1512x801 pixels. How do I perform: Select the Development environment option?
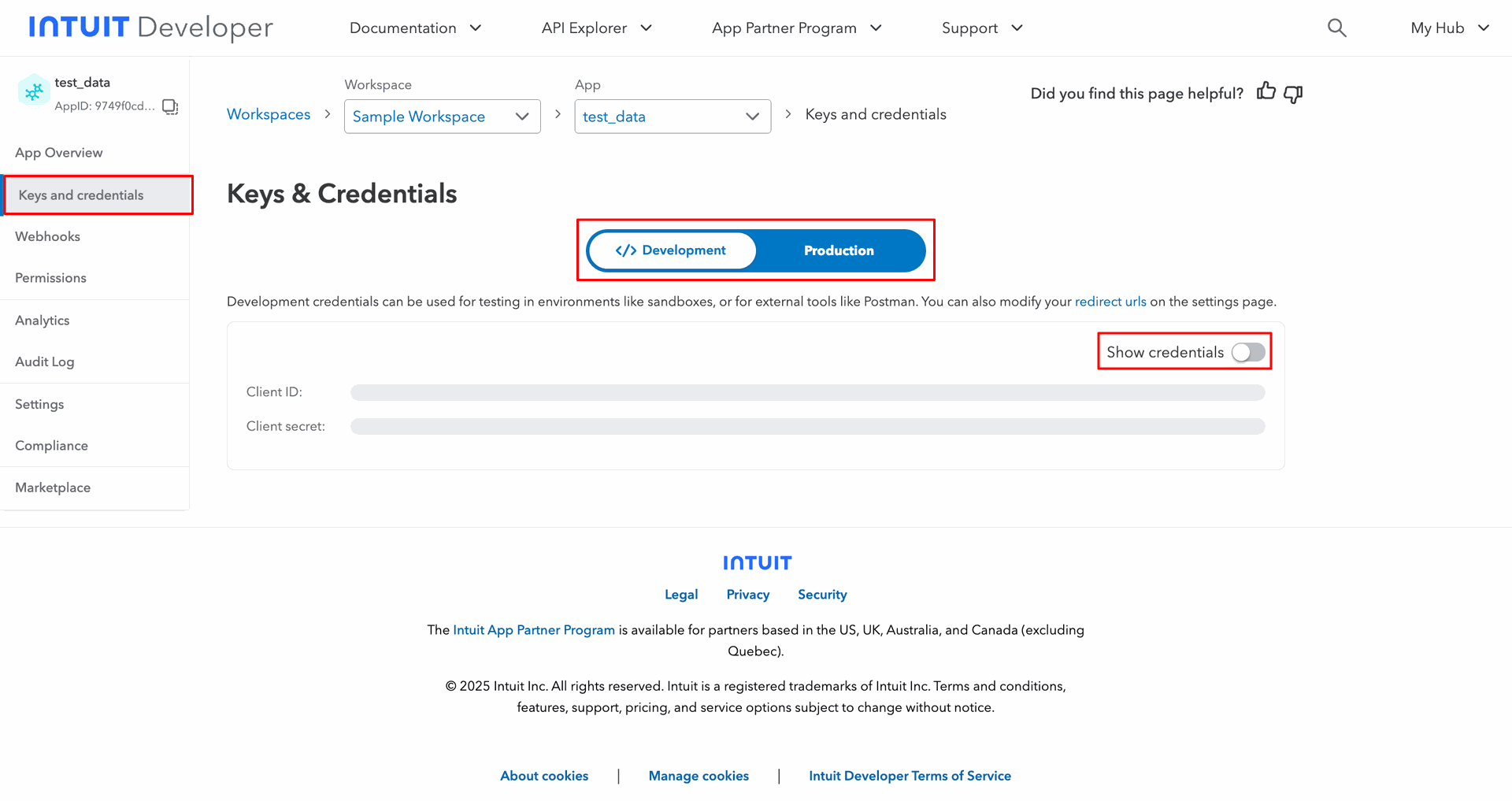[x=672, y=250]
